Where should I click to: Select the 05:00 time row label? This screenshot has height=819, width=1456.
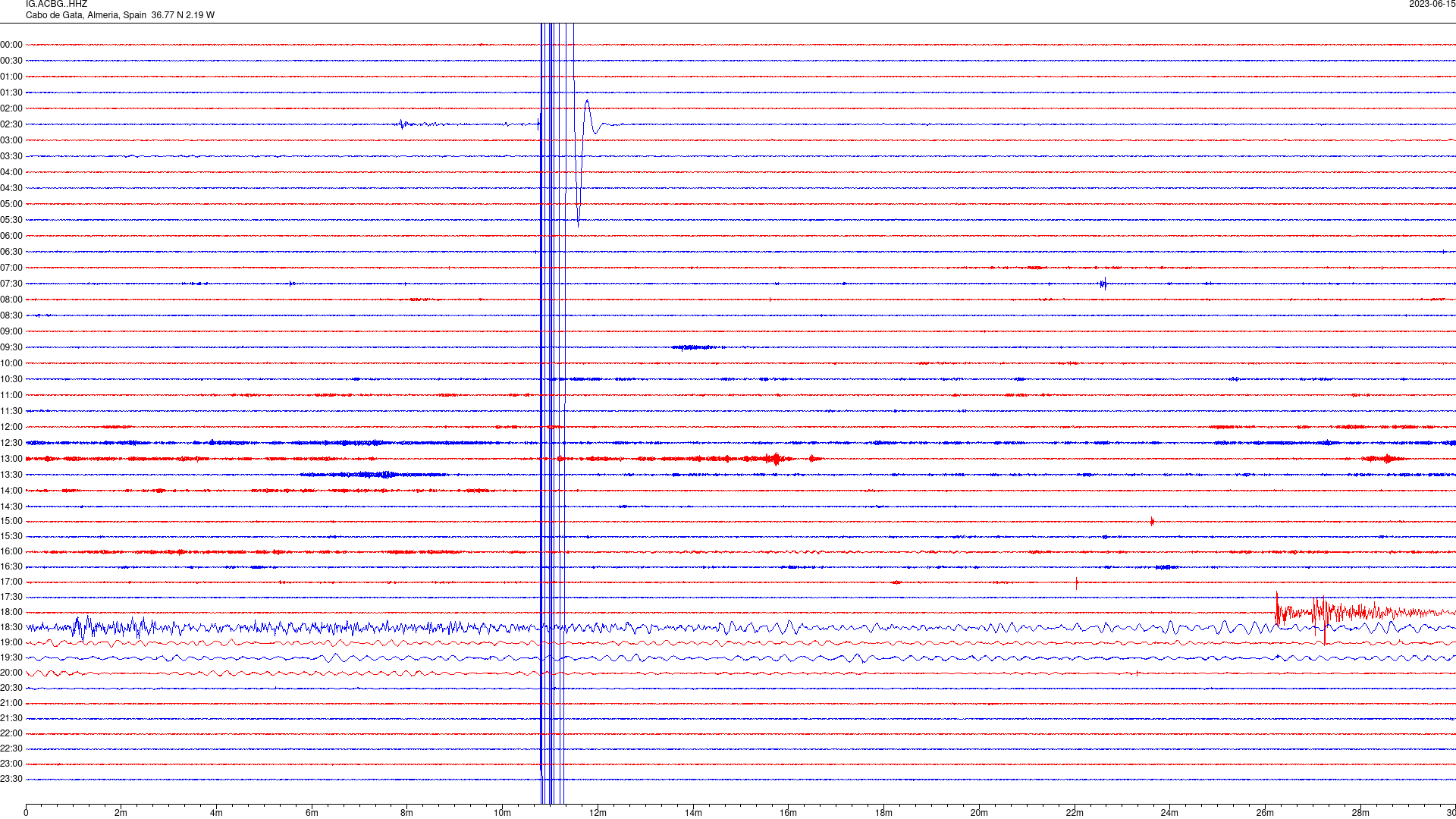coord(11,204)
